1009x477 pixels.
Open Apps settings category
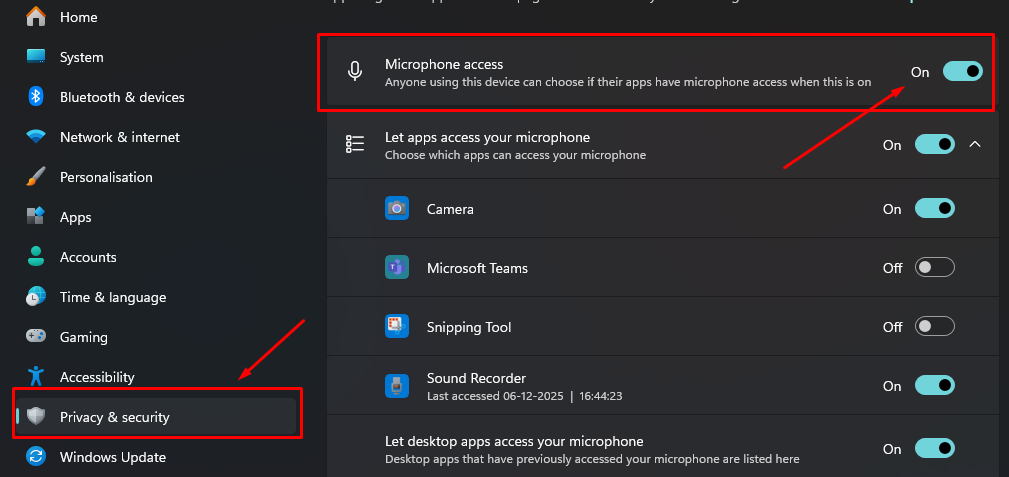(x=76, y=218)
